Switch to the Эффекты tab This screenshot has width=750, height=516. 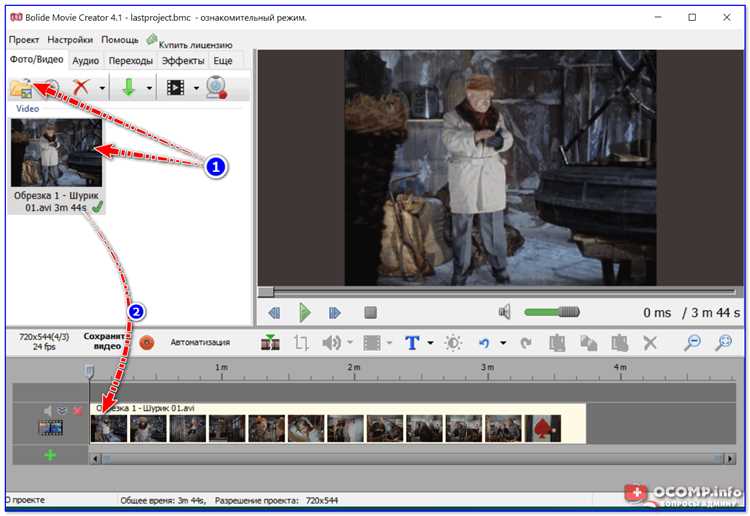[183, 61]
